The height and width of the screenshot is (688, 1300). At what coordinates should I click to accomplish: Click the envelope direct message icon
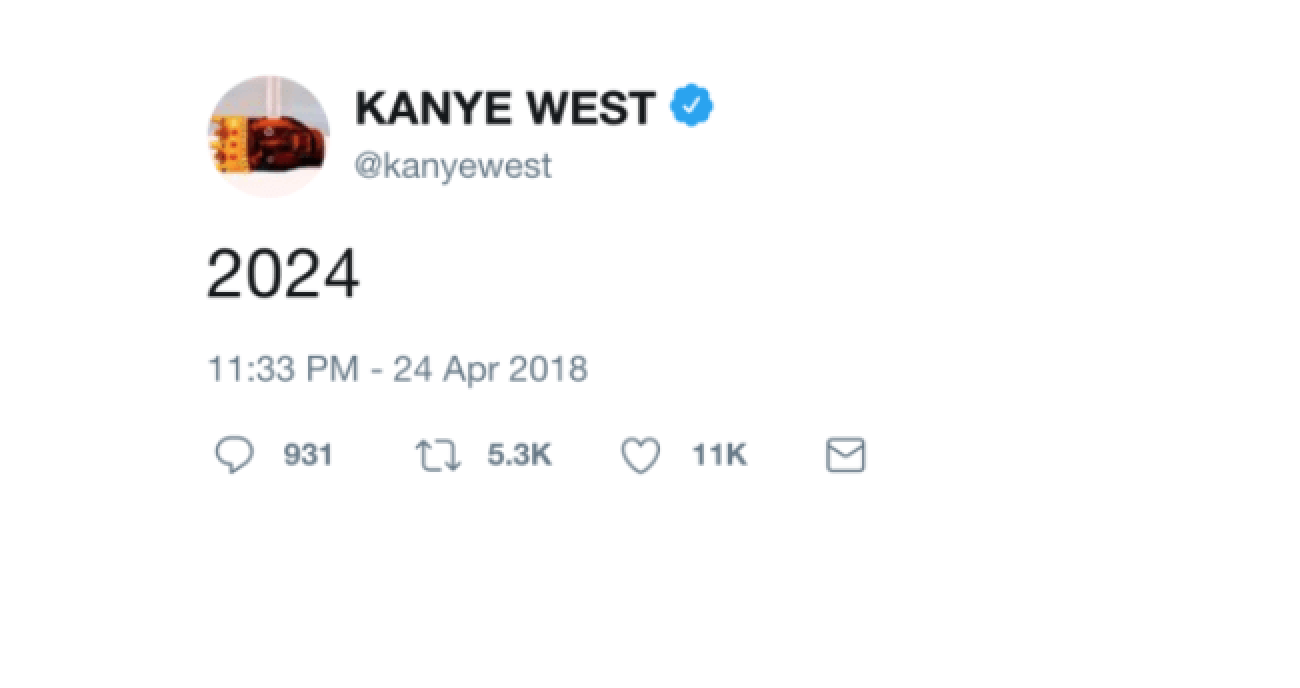pyautogui.click(x=845, y=456)
